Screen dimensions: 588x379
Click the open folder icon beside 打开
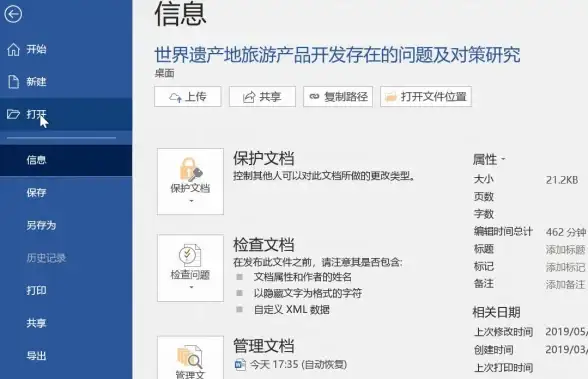13,114
